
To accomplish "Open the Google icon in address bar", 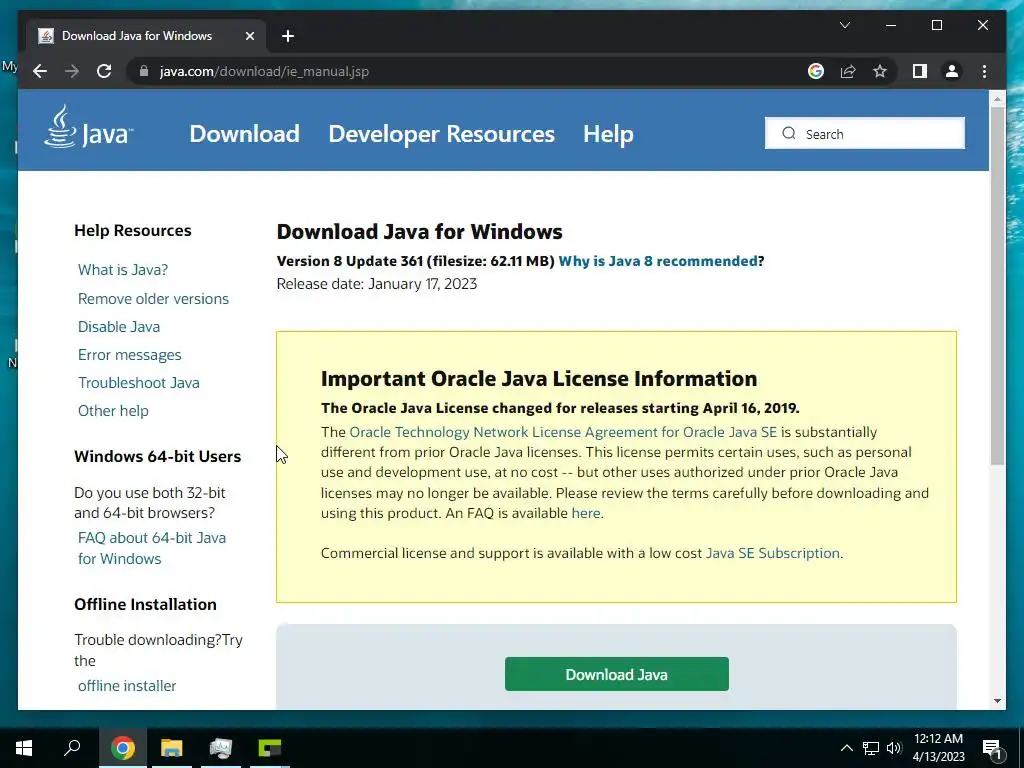I will 816,71.
